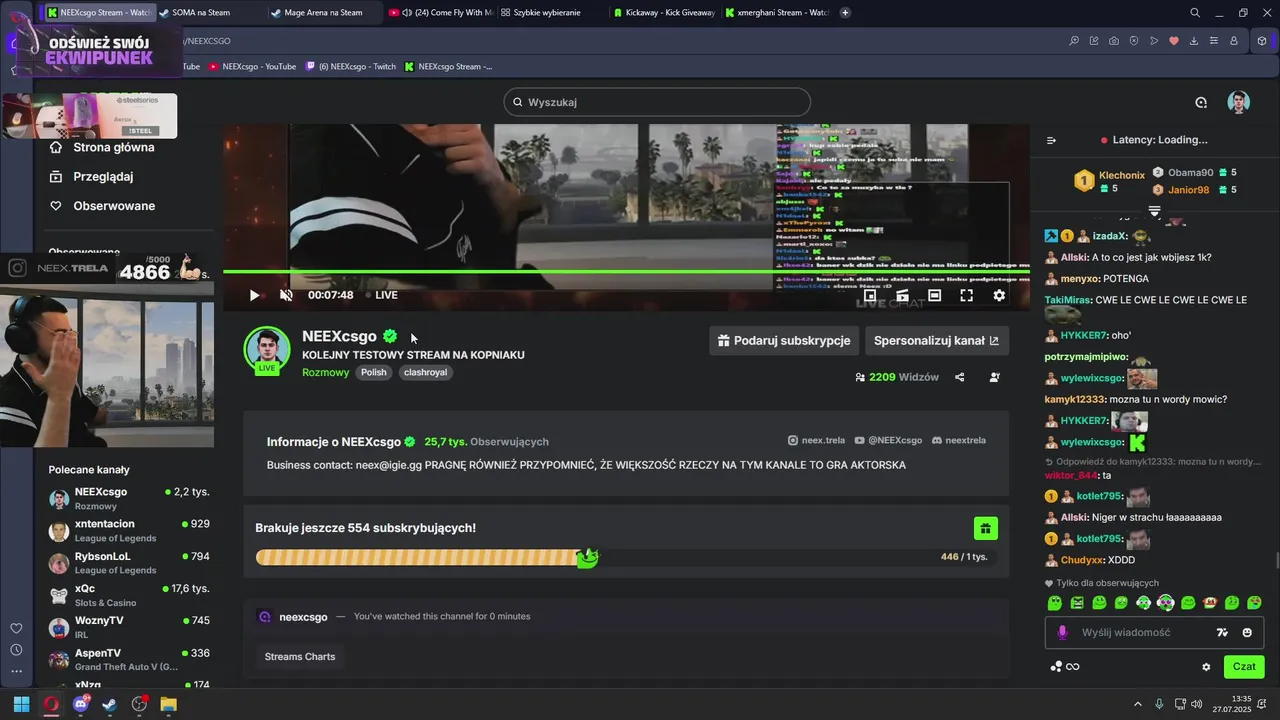This screenshot has width=1280, height=720.
Task: Send message with the Czat button
Action: click(x=1244, y=666)
